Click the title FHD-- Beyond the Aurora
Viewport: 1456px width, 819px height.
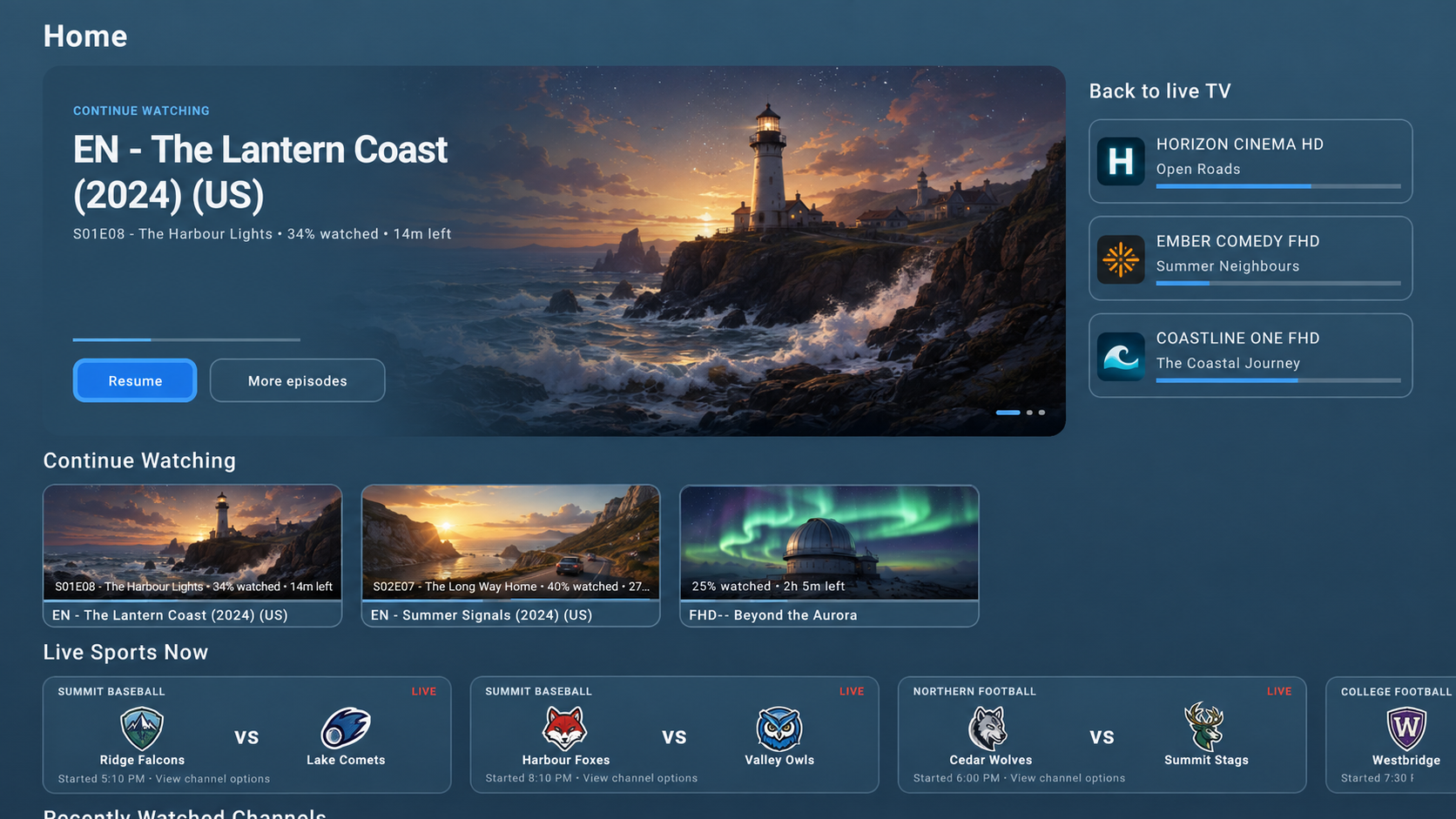773,615
